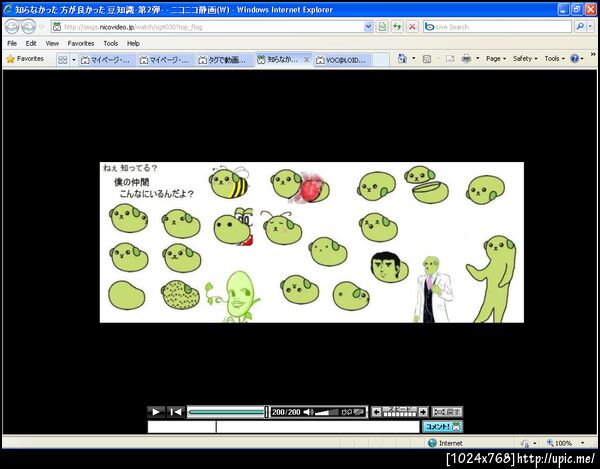600x469 pixels.
Task: Toggle the comment mute speaker-slash icon
Action: coord(346,412)
